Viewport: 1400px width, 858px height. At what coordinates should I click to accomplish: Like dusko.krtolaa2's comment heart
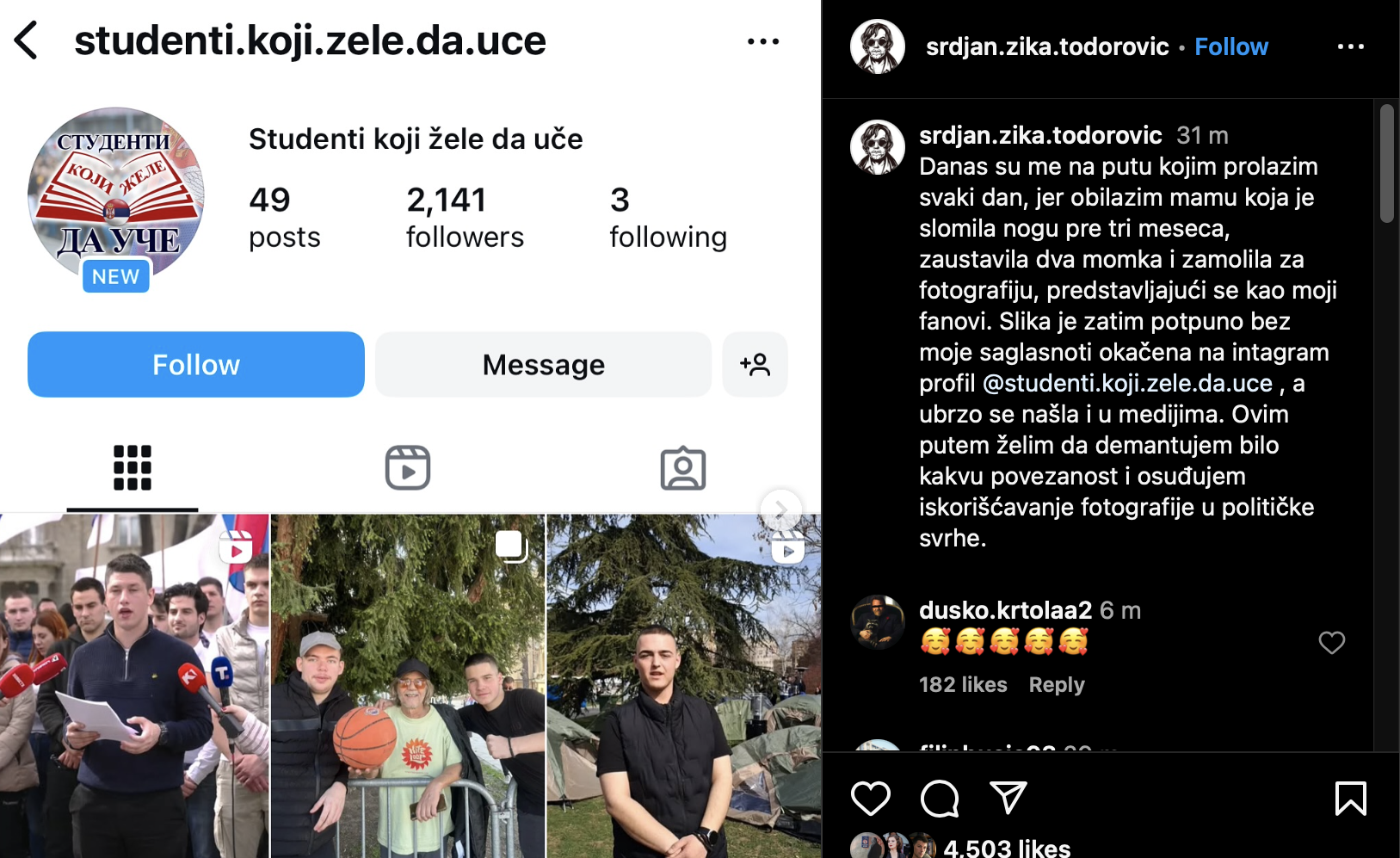pos(1332,642)
